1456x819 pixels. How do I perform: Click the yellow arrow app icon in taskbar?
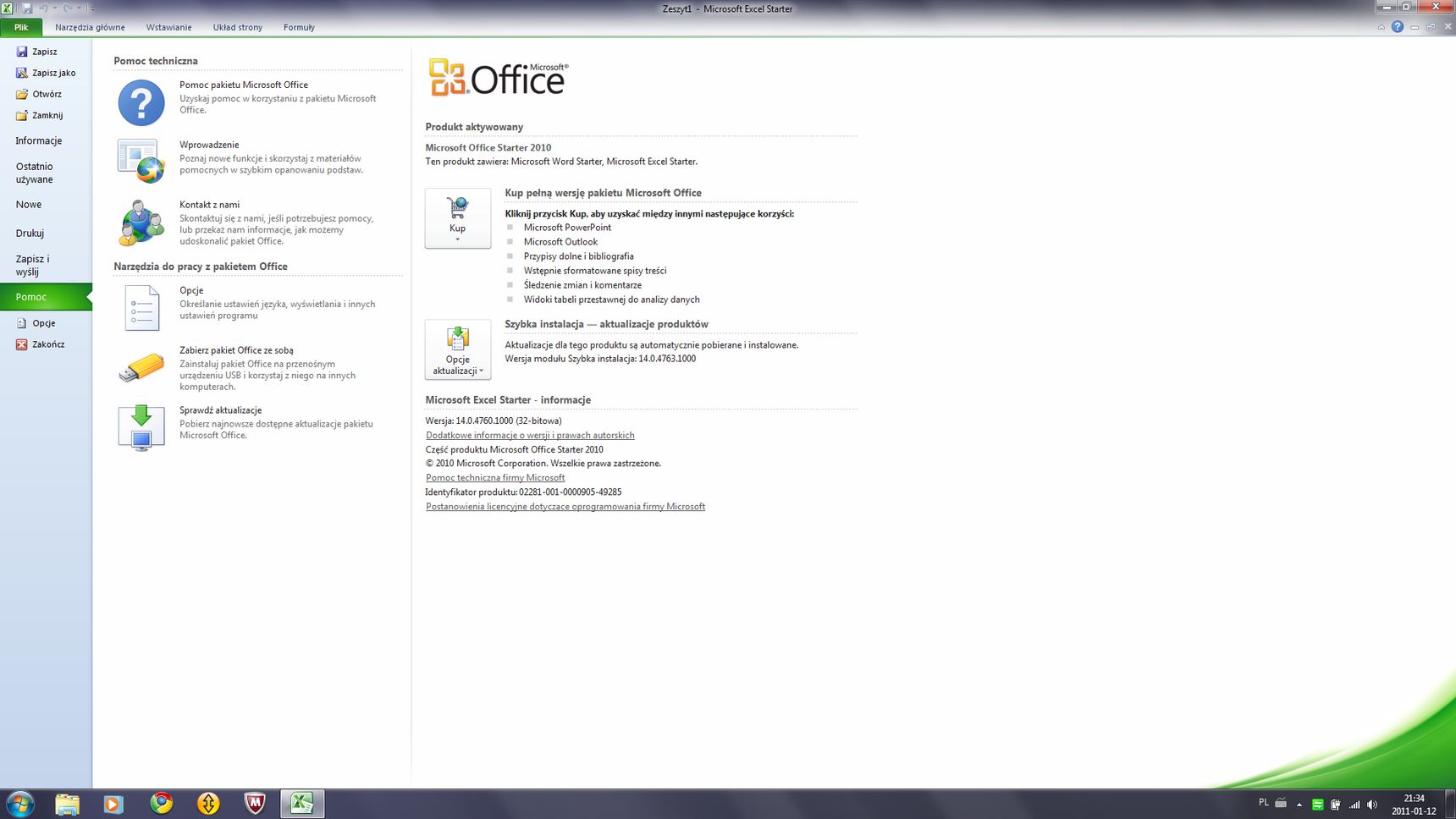pos(208,803)
